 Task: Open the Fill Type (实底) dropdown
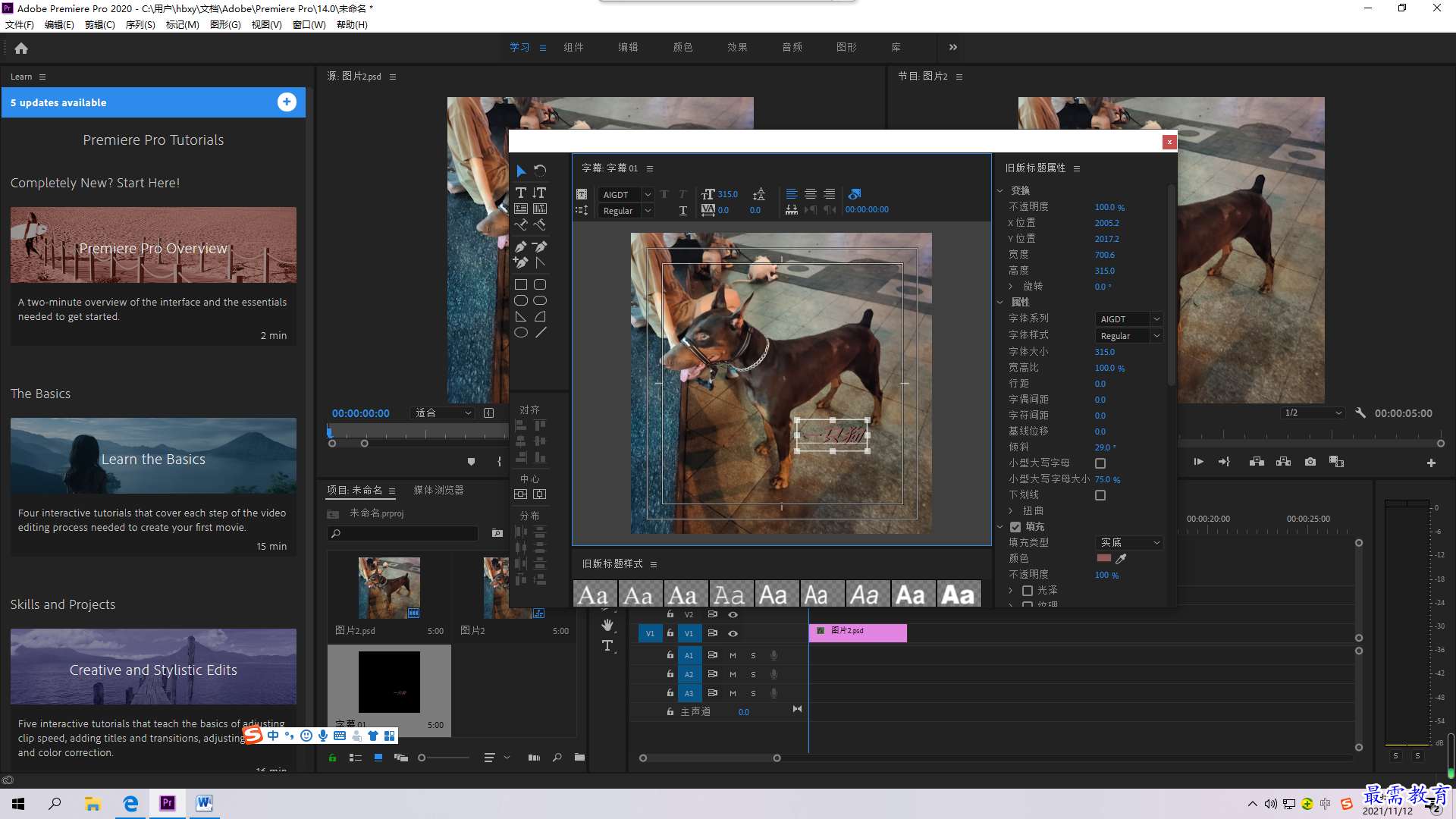(x=1128, y=543)
